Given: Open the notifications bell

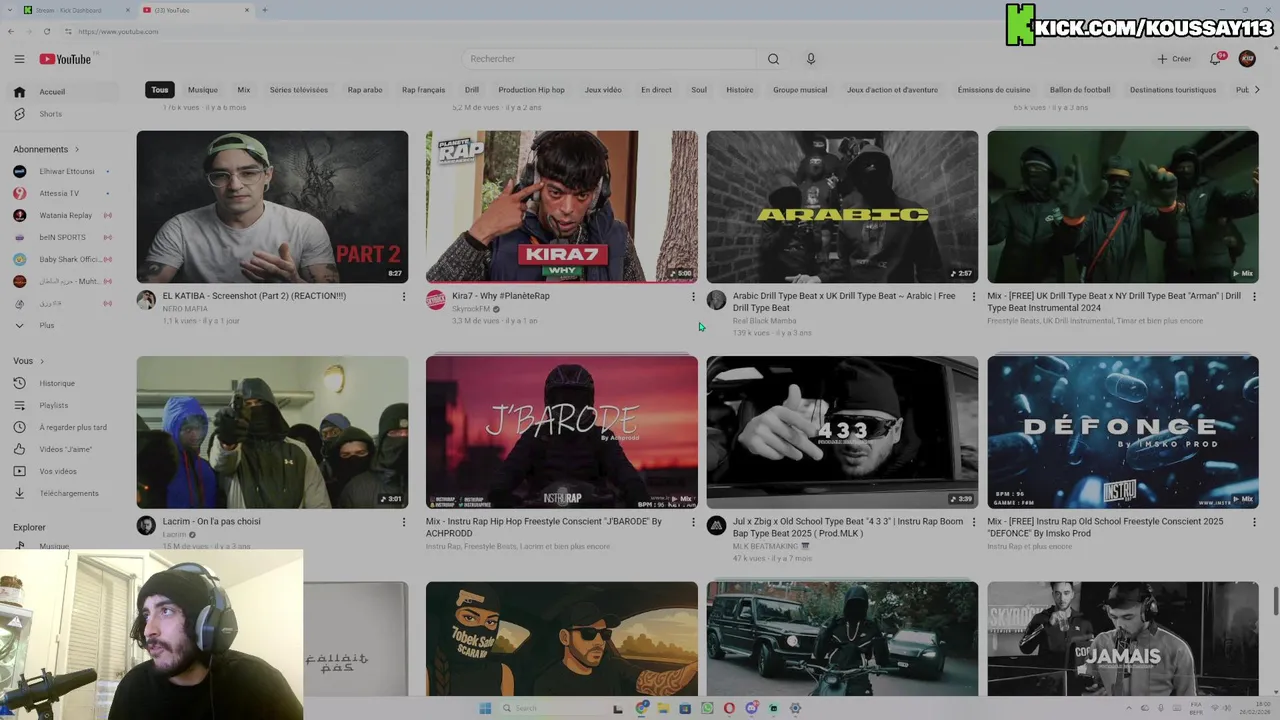Looking at the screenshot, I should 1216,59.
